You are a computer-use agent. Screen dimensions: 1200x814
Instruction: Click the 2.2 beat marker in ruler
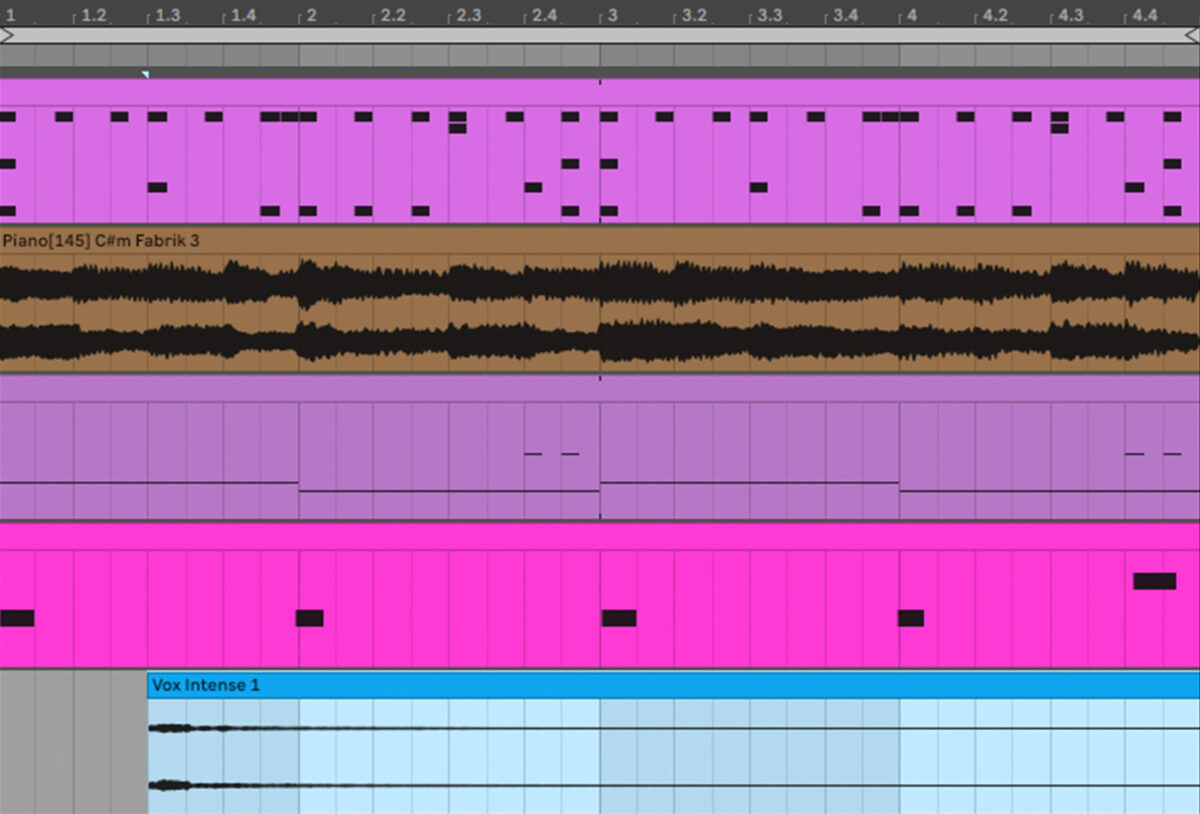pyautogui.click(x=394, y=15)
